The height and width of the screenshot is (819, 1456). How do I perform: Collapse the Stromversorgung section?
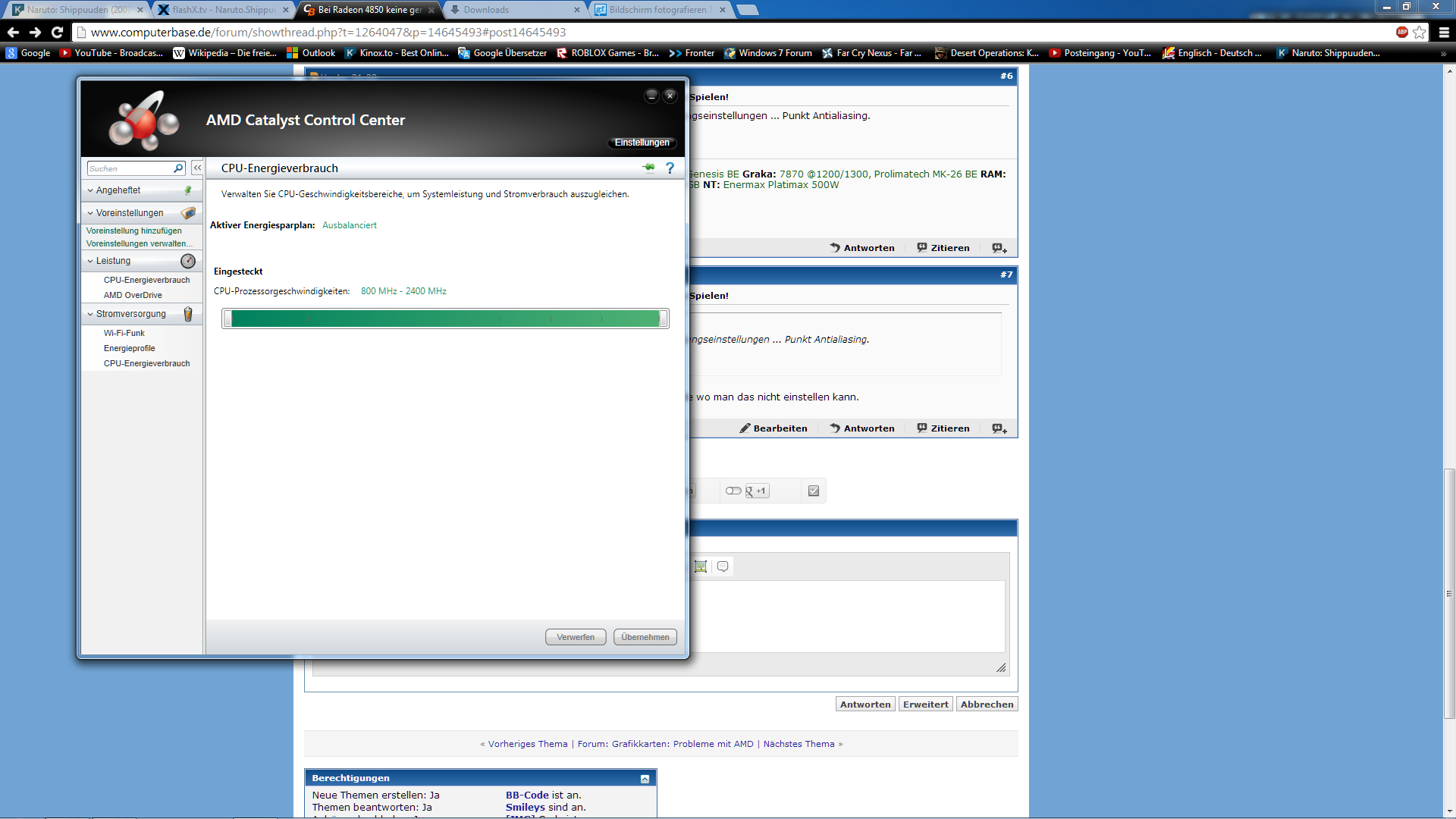(90, 314)
